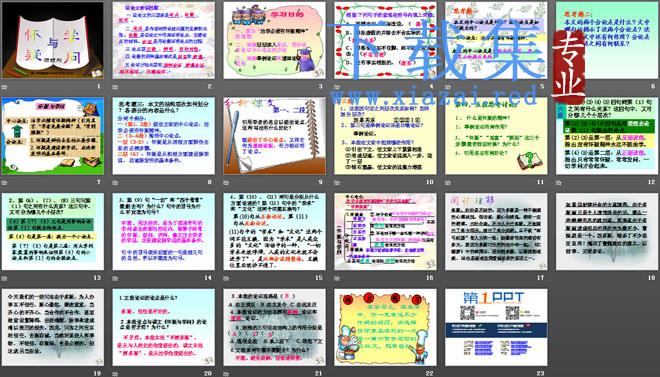660x377 pixels.
Task: Click the animation star icon under slide 2
Action: pos(115,87)
